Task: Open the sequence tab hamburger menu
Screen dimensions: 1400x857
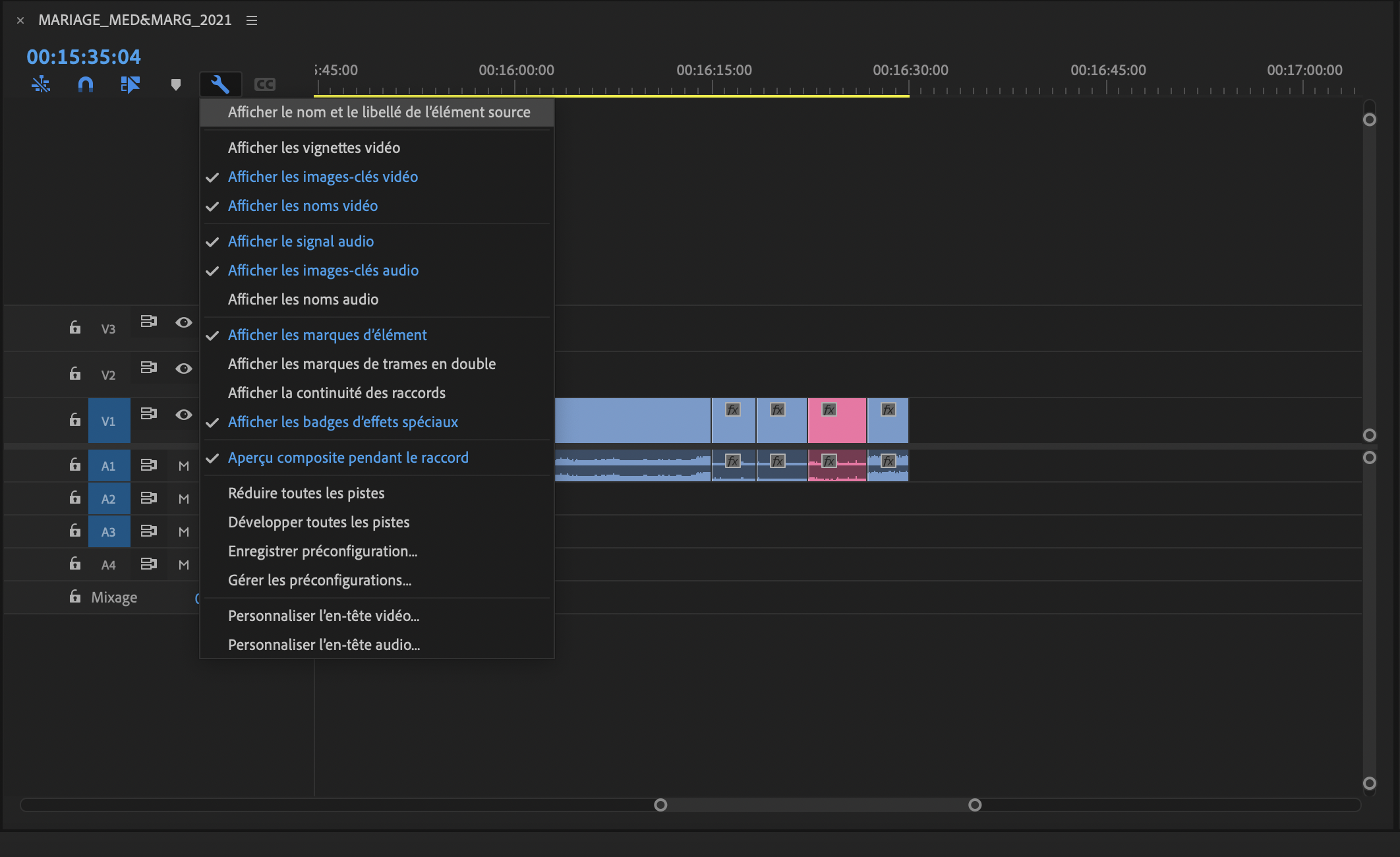Action: [x=252, y=20]
